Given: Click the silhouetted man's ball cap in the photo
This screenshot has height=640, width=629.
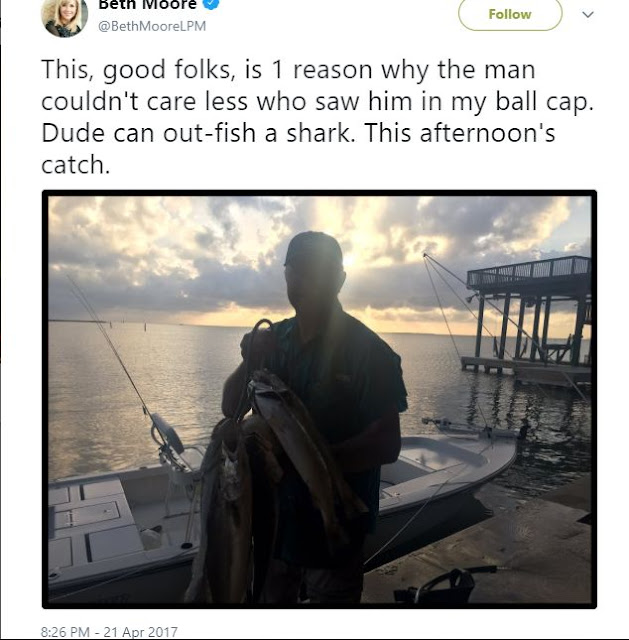Looking at the screenshot, I should point(313,248).
